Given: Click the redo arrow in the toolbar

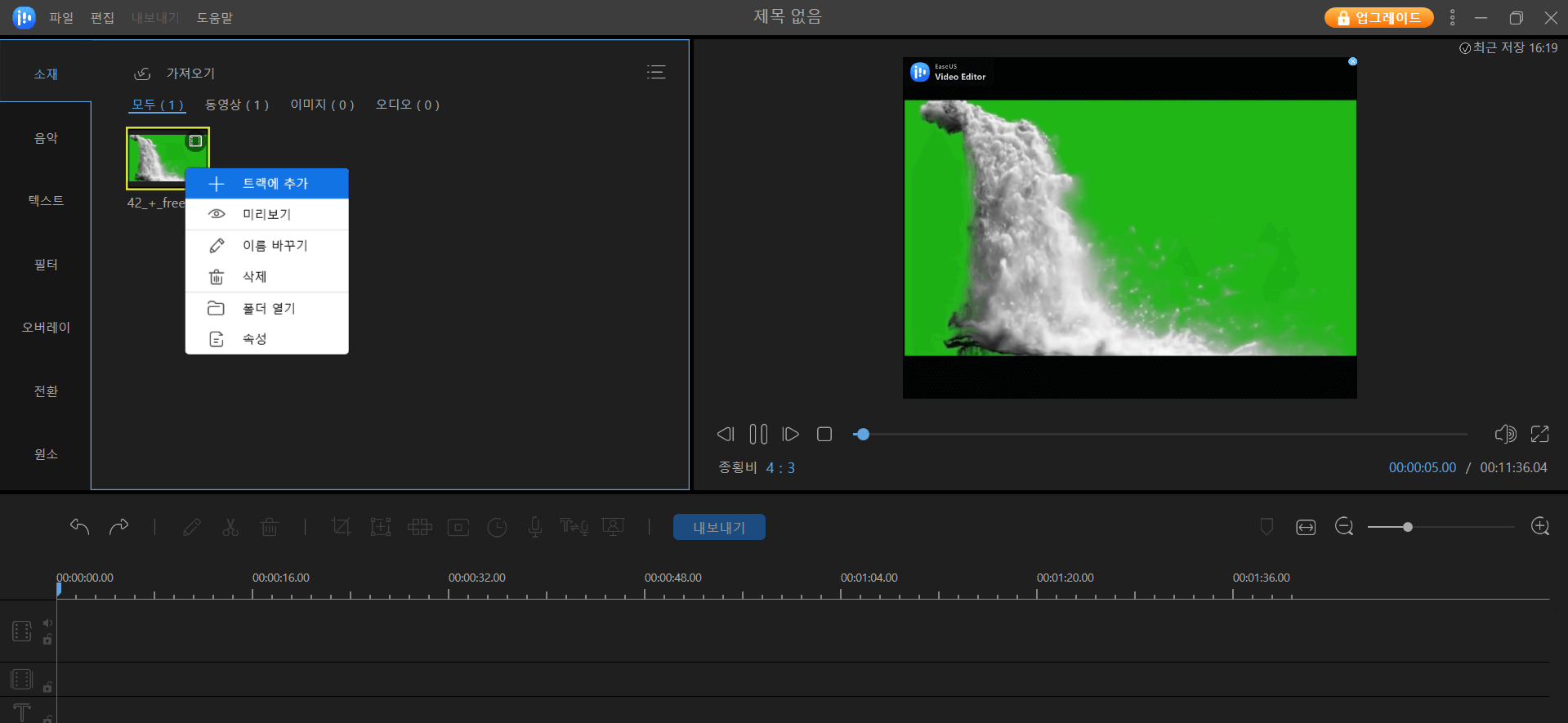Looking at the screenshot, I should 119,527.
